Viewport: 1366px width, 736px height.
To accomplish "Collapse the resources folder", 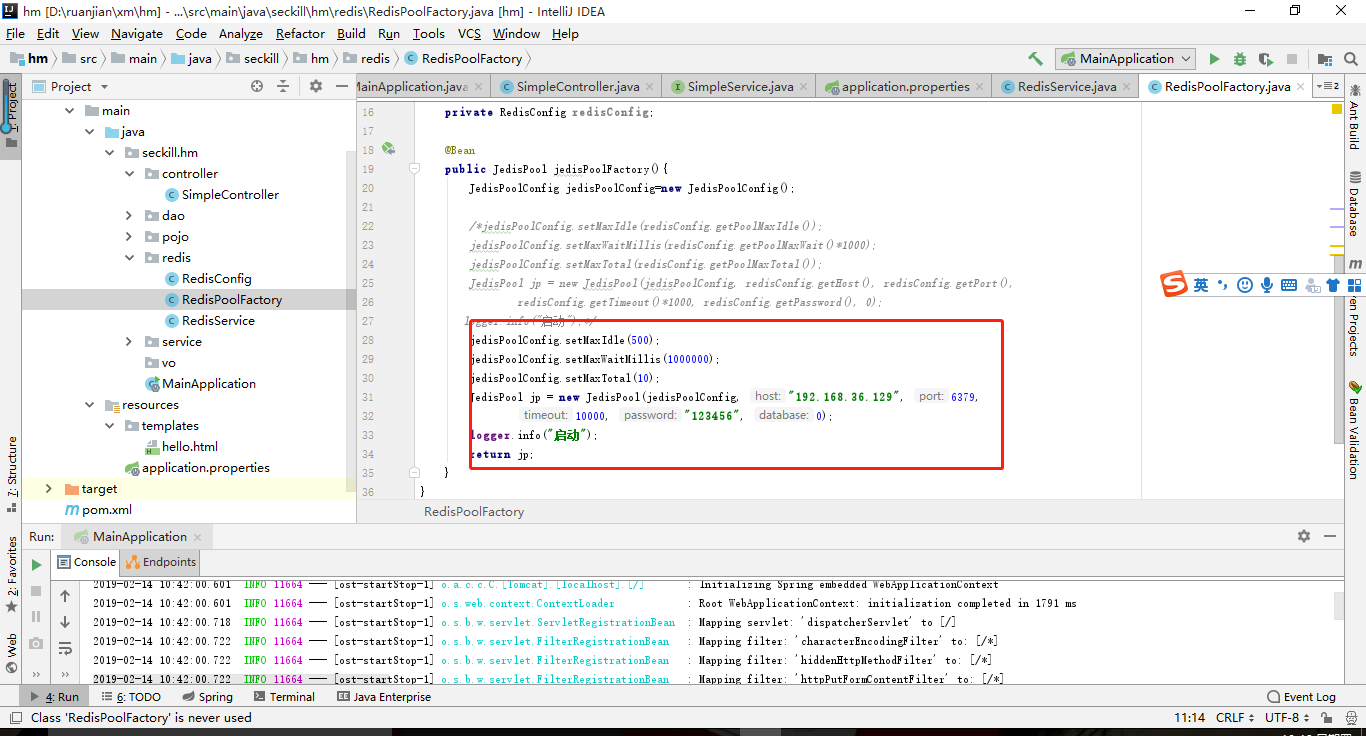I will (89, 405).
